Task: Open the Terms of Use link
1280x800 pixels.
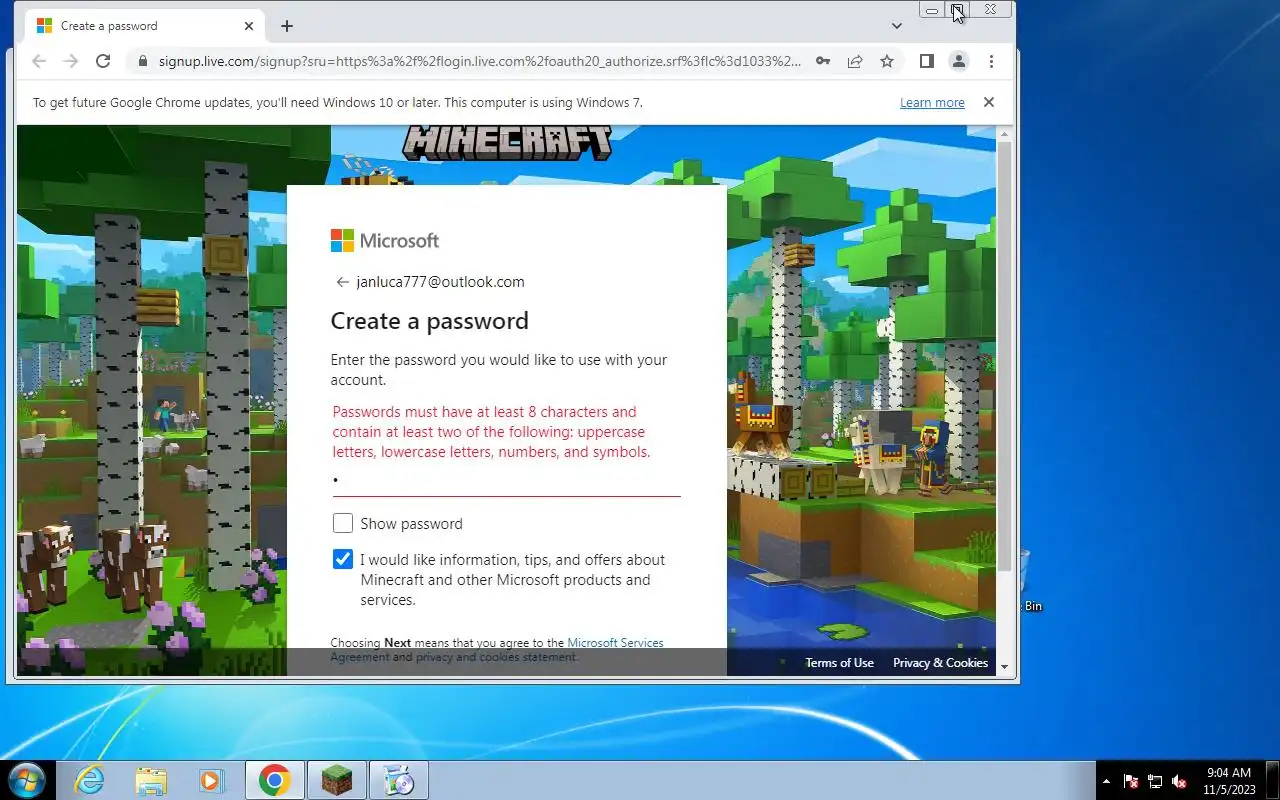Action: (840, 662)
